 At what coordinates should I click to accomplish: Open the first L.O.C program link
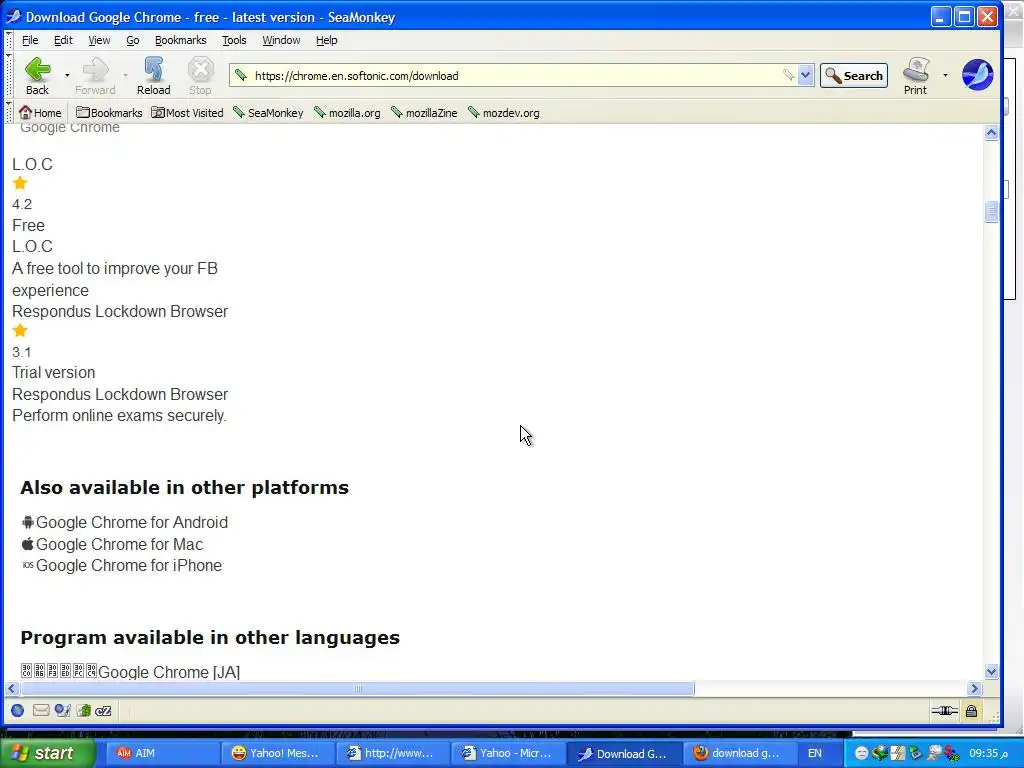[x=32, y=165]
